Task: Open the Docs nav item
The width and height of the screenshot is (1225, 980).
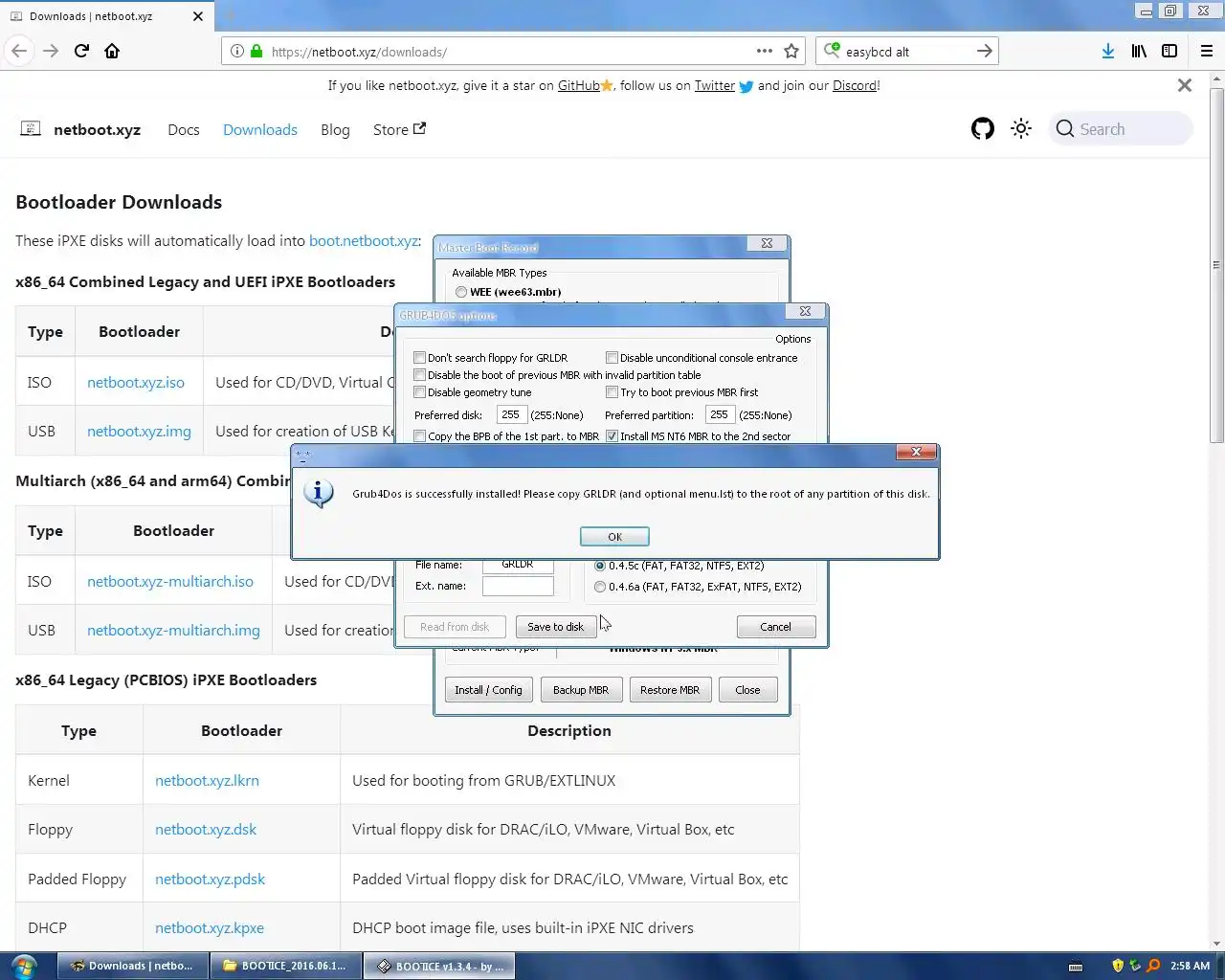Action: (183, 129)
